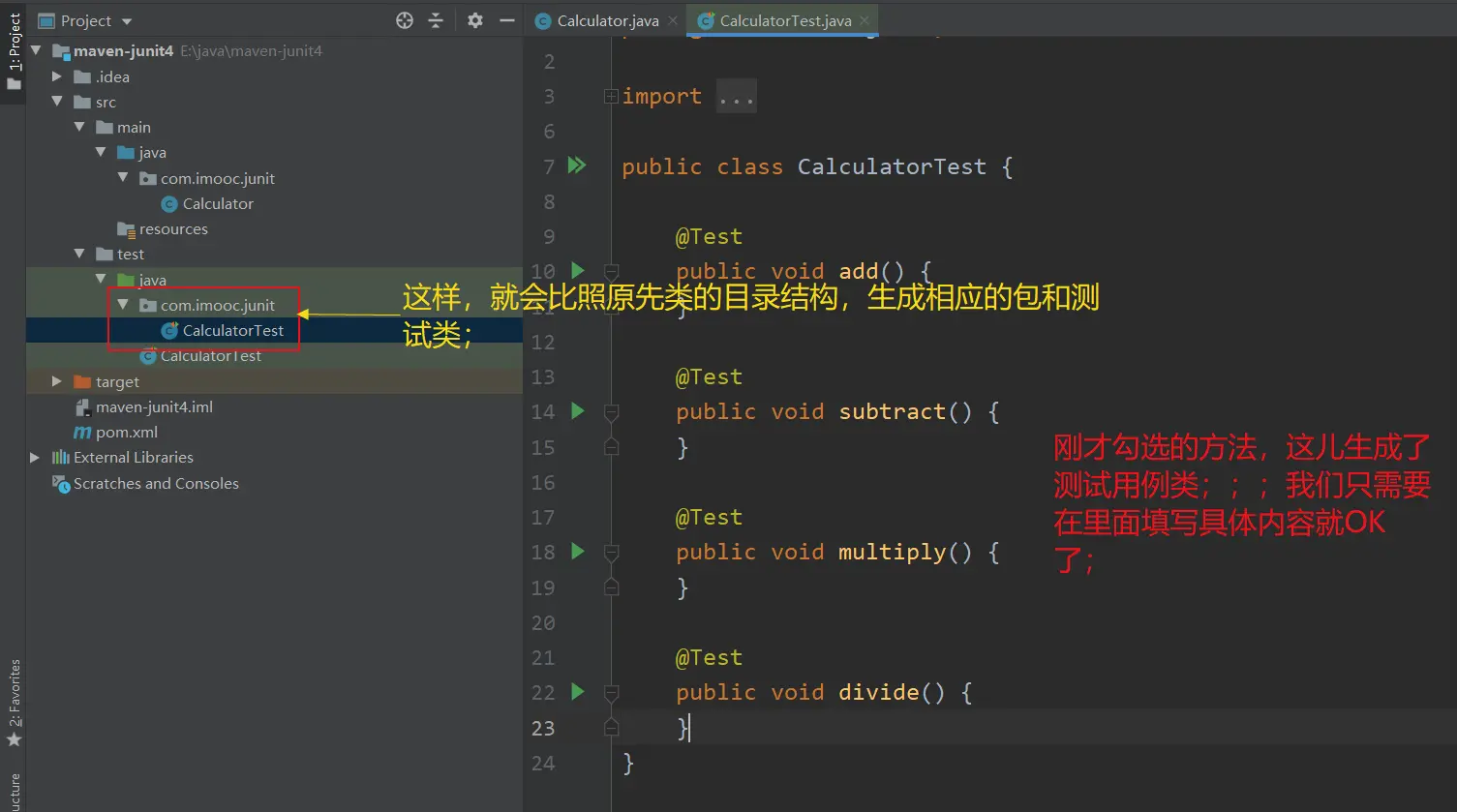Select the CalculatorTest.java tab
This screenshot has height=812, width=1457.
[785, 20]
